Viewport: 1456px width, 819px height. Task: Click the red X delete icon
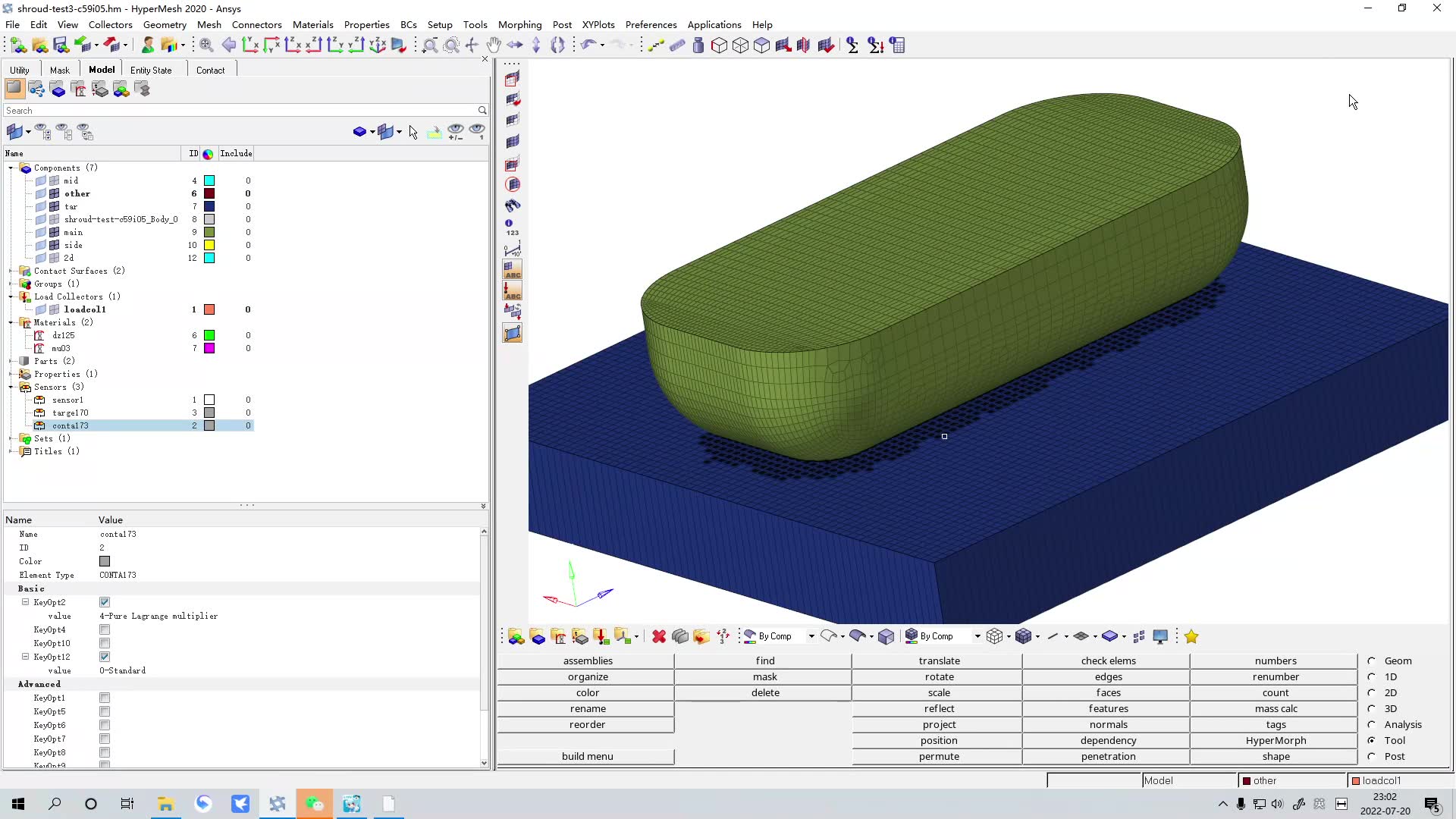tap(659, 636)
